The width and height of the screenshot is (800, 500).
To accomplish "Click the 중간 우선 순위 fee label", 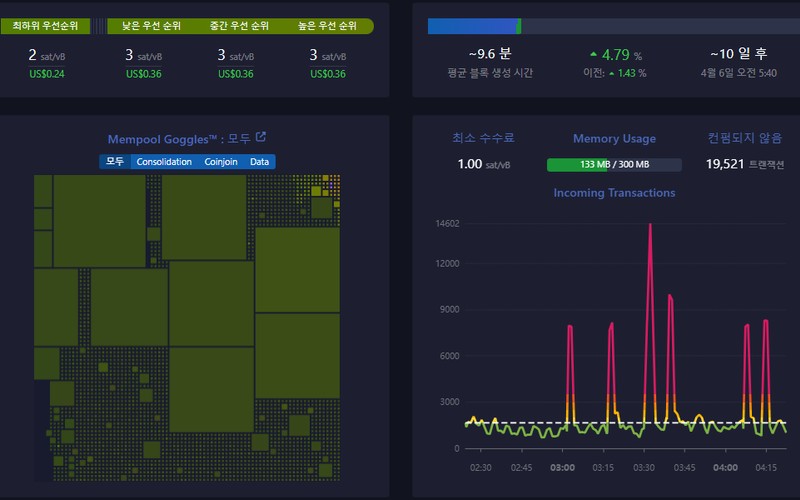I will coord(239,26).
